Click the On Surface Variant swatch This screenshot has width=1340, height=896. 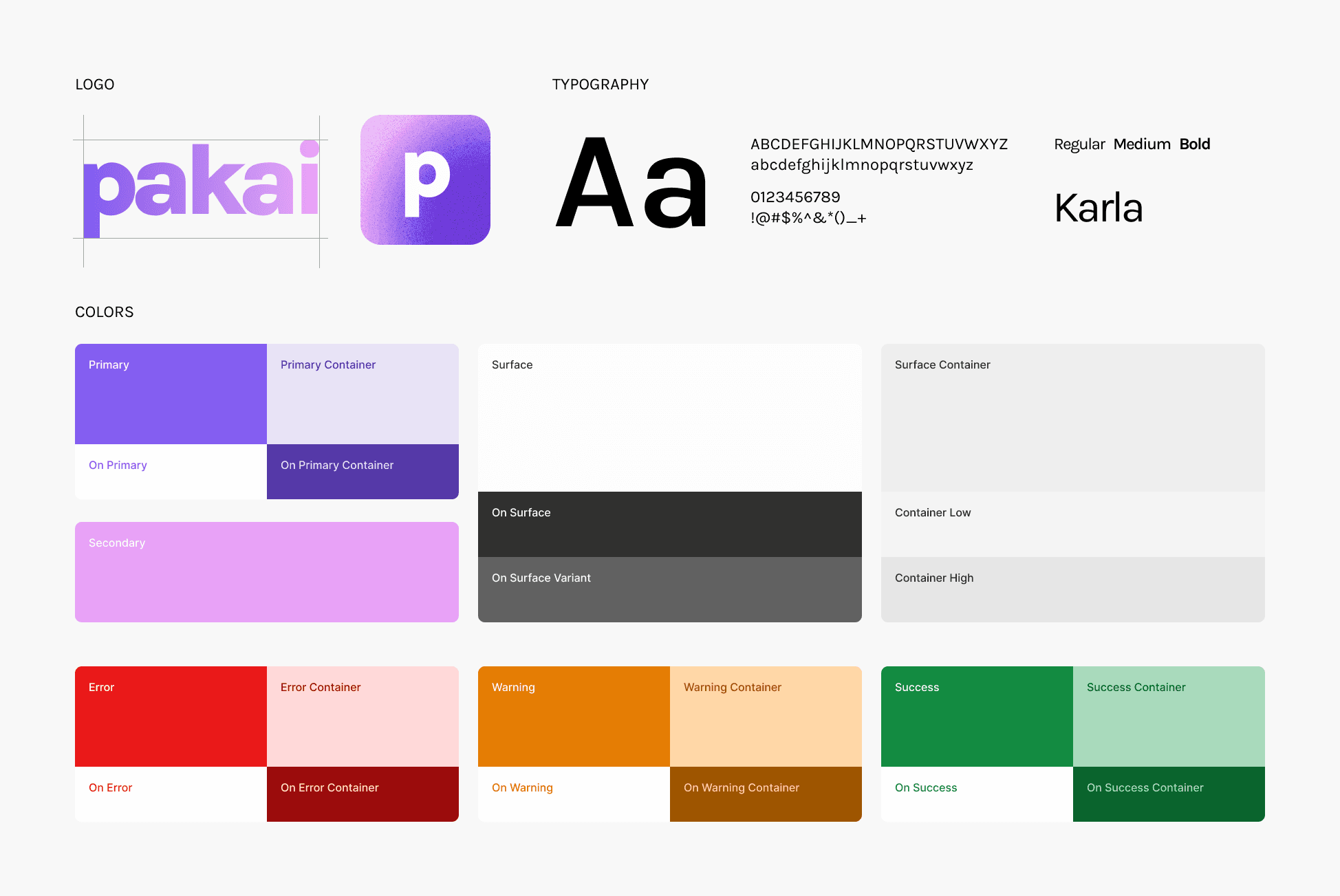[669, 589]
